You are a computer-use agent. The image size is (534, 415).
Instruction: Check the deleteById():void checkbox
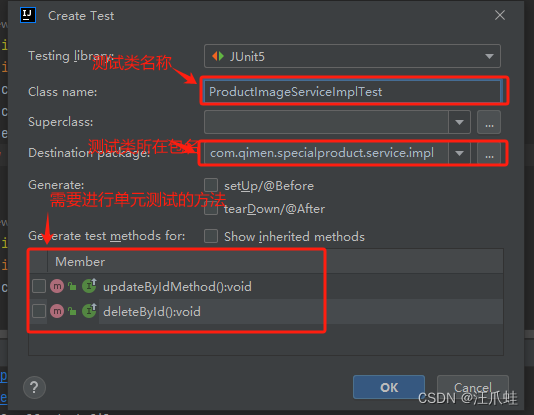tap(39, 311)
